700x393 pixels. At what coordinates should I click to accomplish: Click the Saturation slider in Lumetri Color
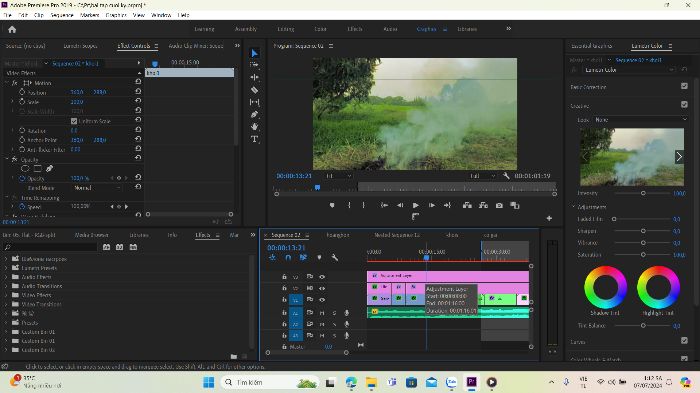[643, 255]
